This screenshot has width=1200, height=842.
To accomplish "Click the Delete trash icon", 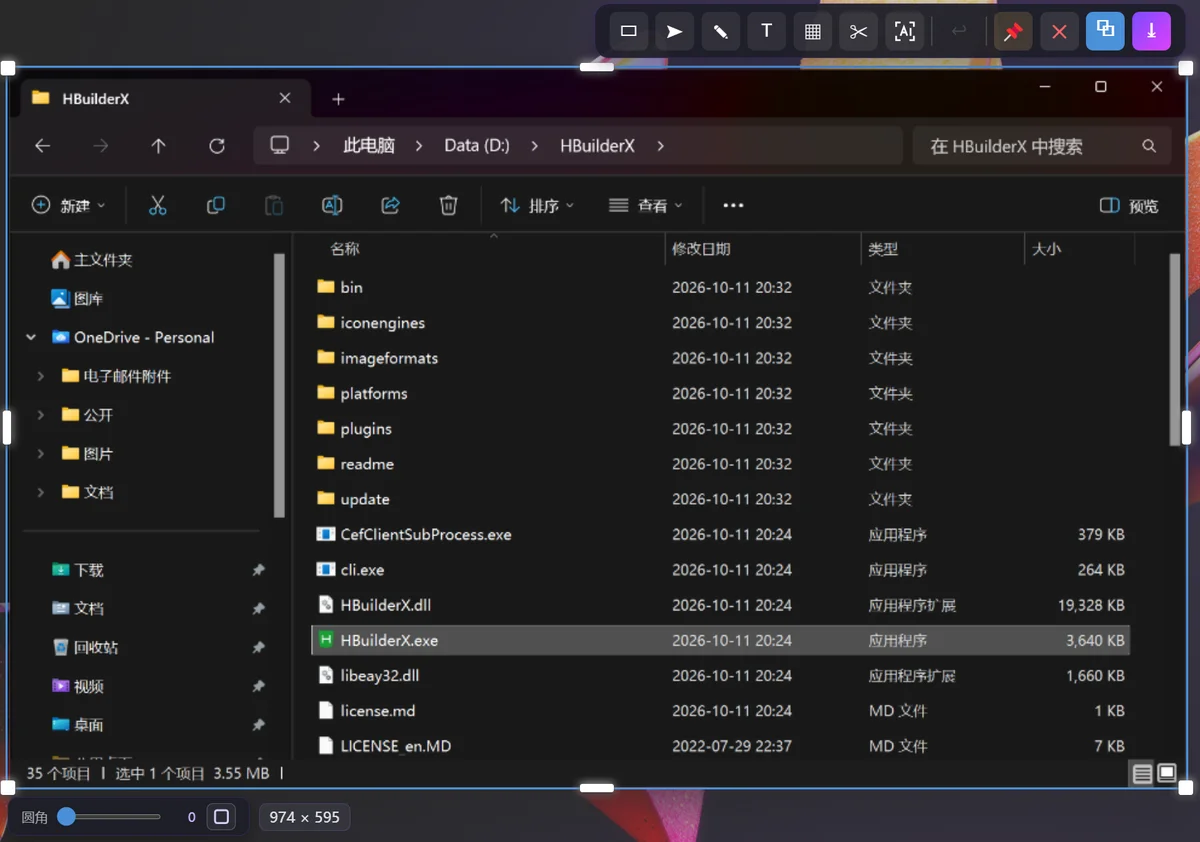I will pos(448,205).
